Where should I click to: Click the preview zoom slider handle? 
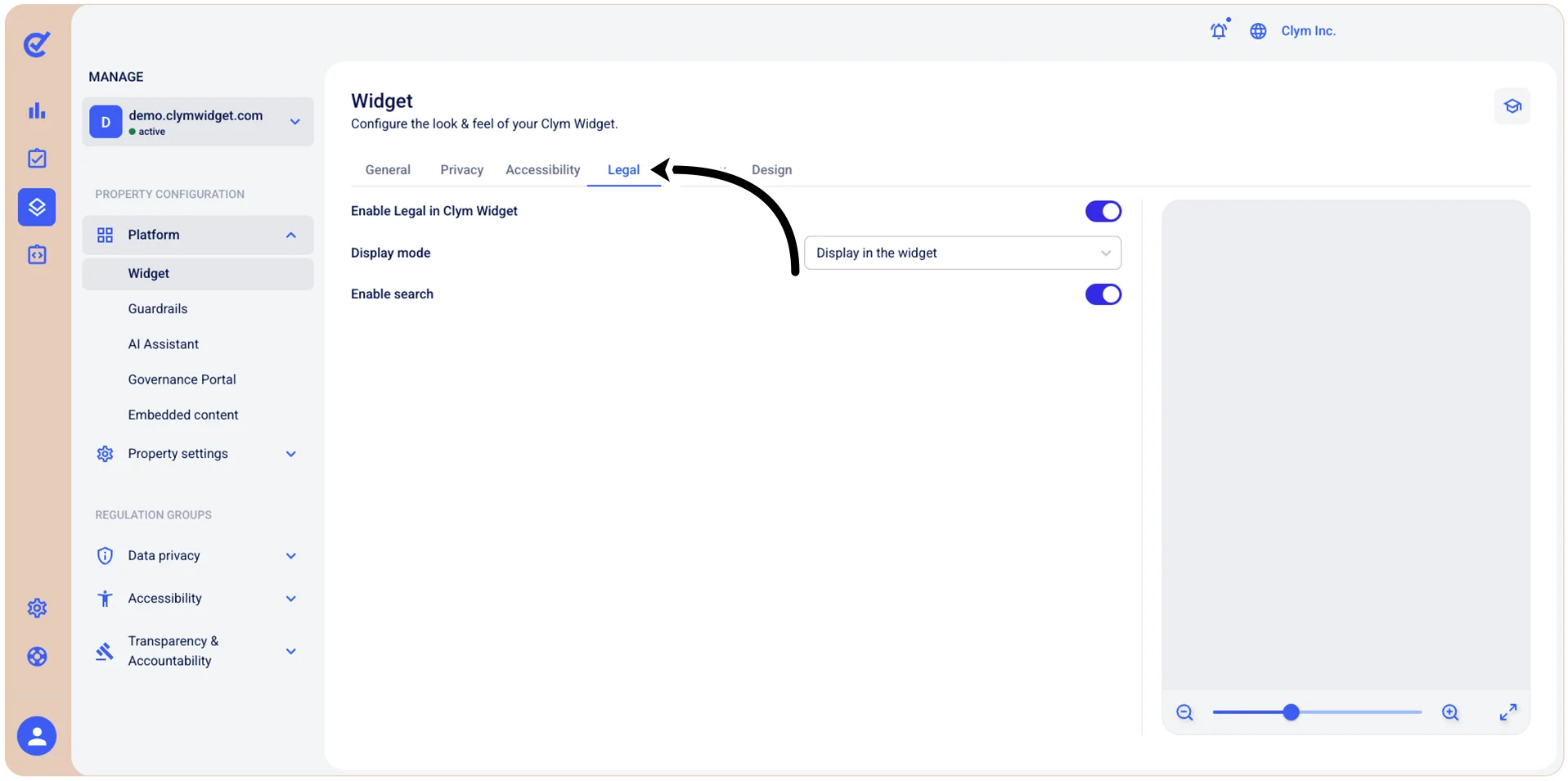pyautogui.click(x=1291, y=712)
